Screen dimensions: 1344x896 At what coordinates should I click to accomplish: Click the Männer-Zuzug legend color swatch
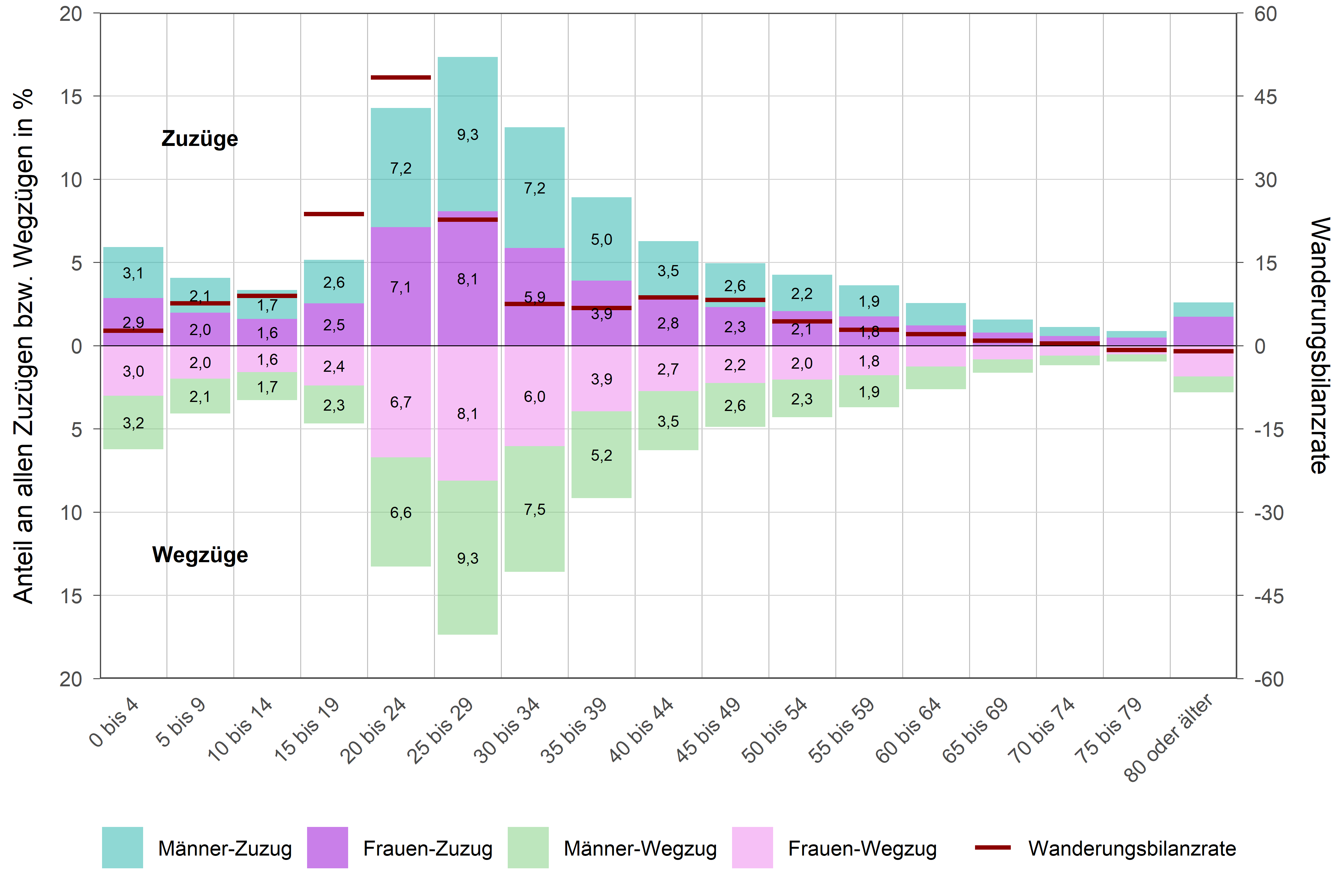click(x=122, y=847)
